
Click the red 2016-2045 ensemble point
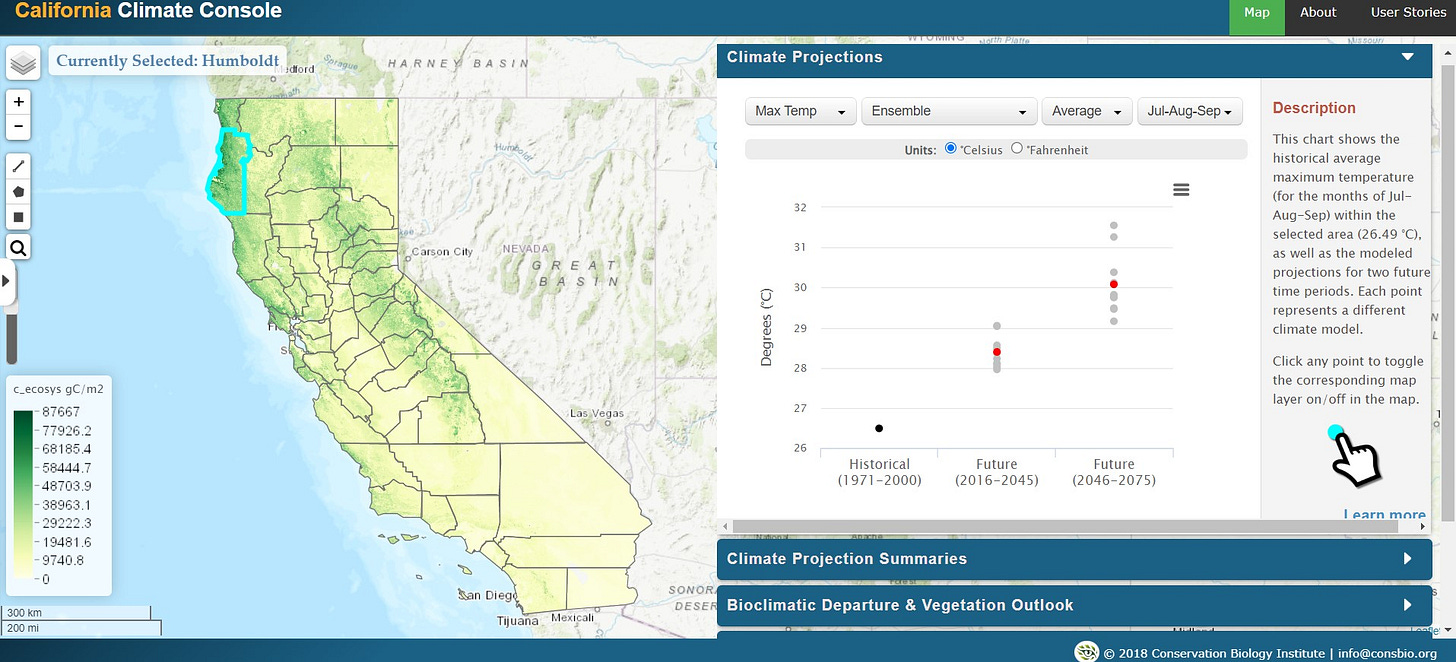(996, 352)
